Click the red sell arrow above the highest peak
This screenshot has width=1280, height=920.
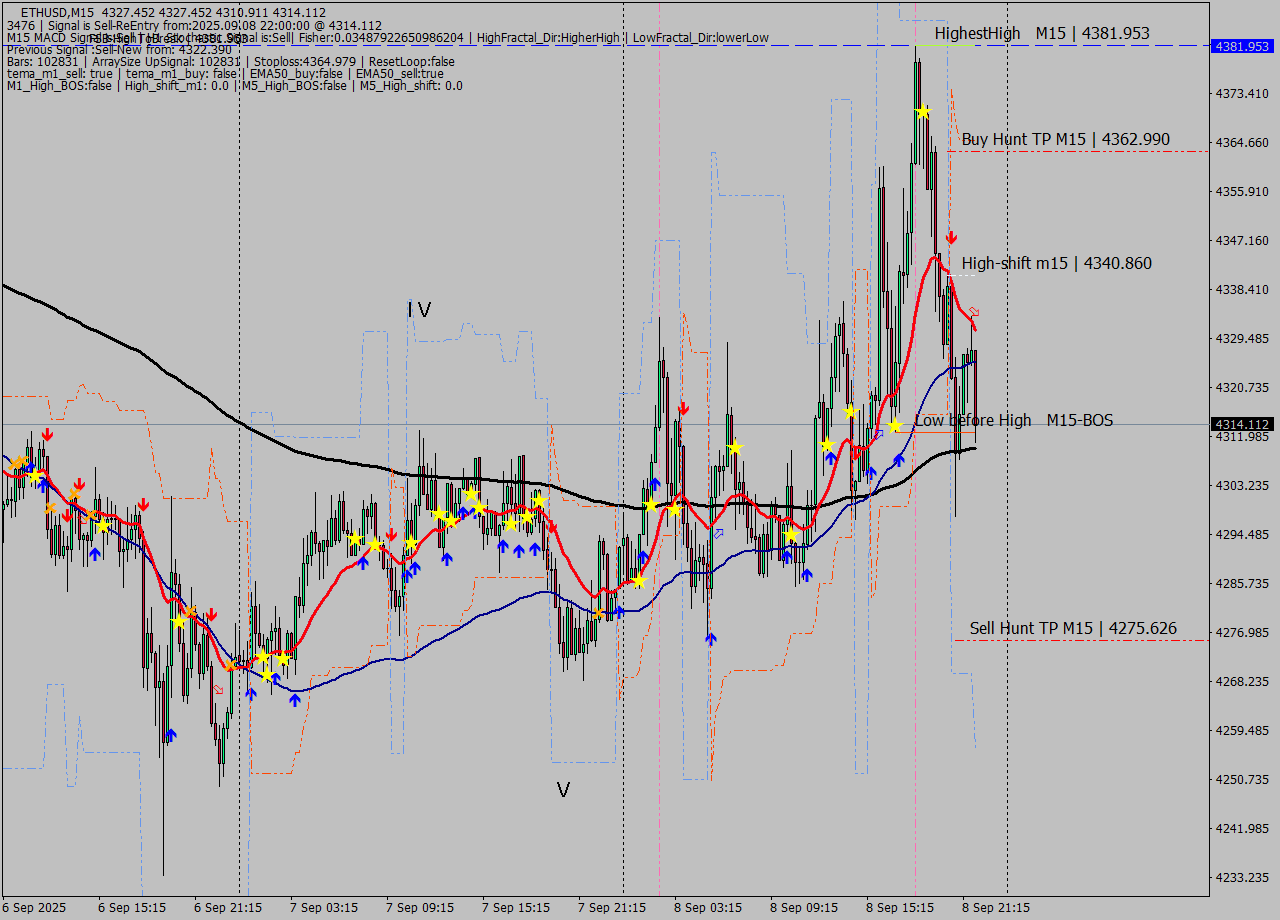951,238
